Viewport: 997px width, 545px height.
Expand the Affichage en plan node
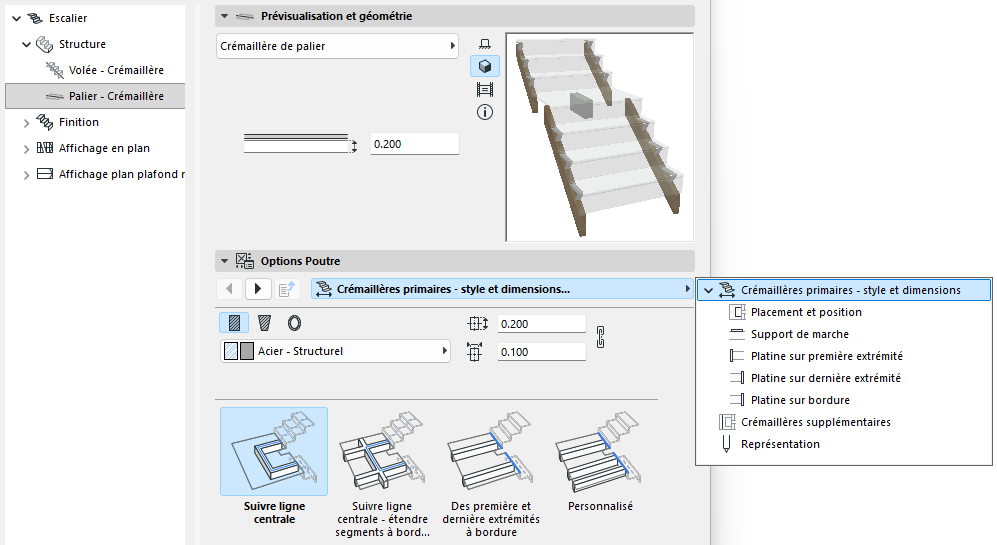click(x=27, y=149)
